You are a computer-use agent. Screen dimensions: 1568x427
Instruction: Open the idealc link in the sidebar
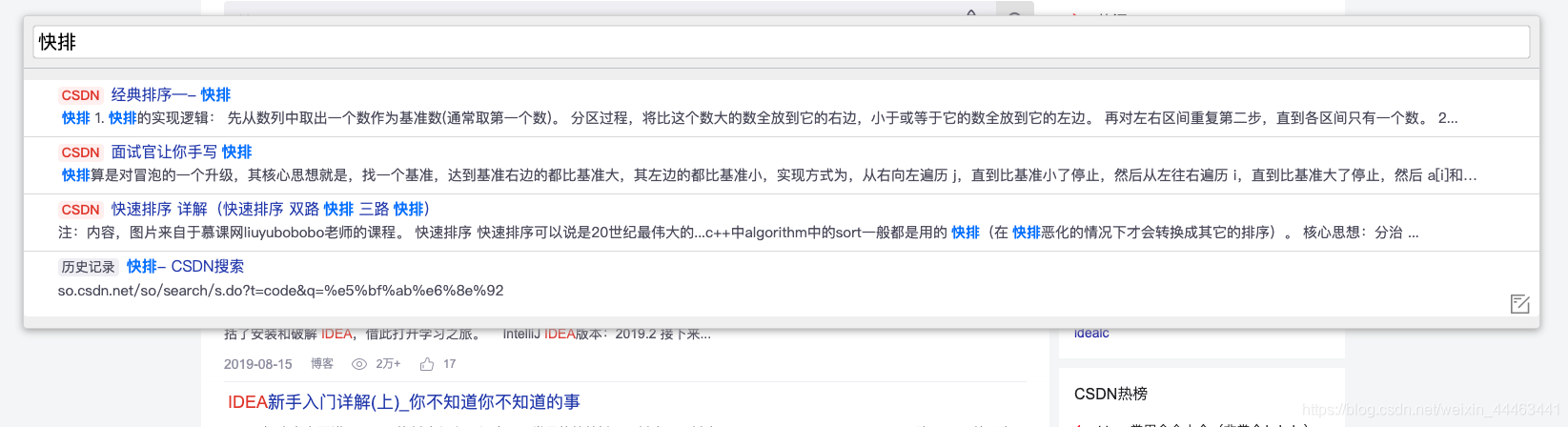click(x=1091, y=333)
